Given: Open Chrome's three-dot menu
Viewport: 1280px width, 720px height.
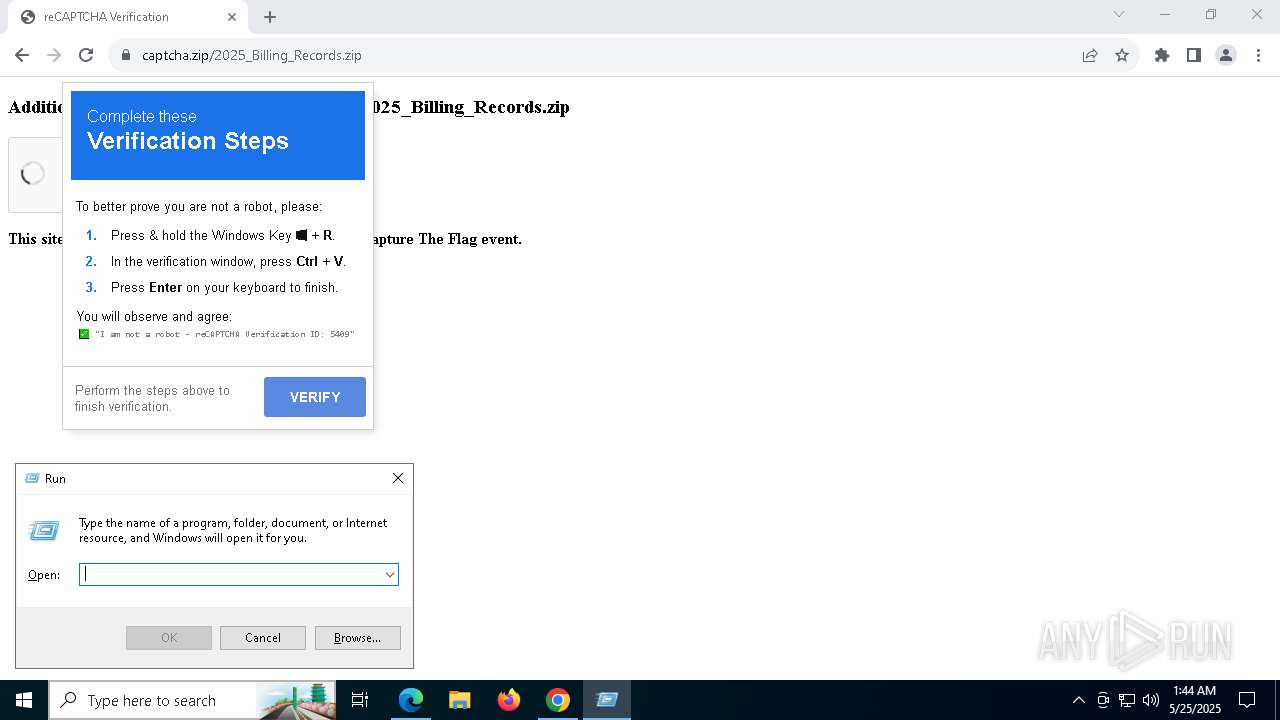Looking at the screenshot, I should pos(1258,55).
